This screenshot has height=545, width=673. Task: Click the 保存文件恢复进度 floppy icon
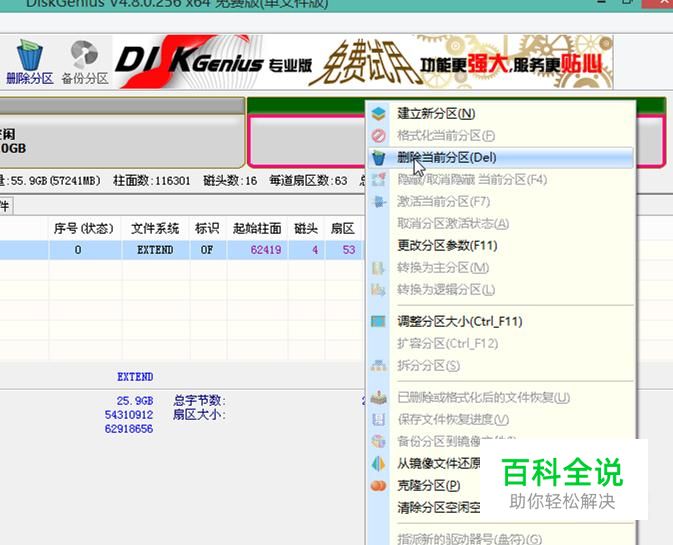click(379, 419)
